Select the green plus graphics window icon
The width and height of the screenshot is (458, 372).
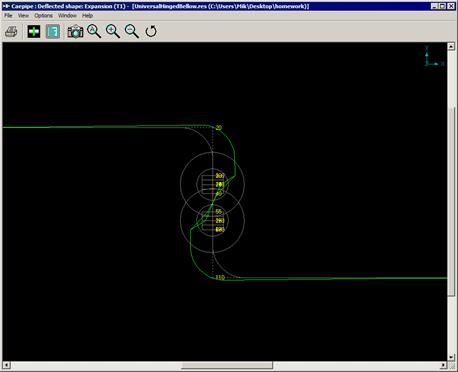[34, 32]
